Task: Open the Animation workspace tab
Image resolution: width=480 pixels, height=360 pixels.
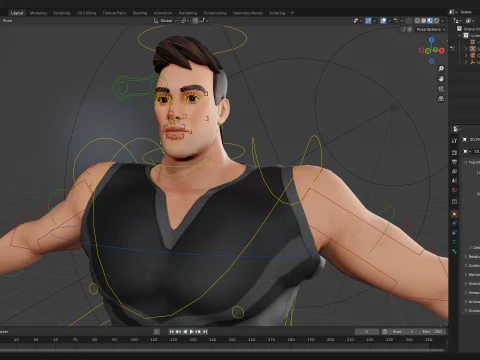Action: coord(163,13)
